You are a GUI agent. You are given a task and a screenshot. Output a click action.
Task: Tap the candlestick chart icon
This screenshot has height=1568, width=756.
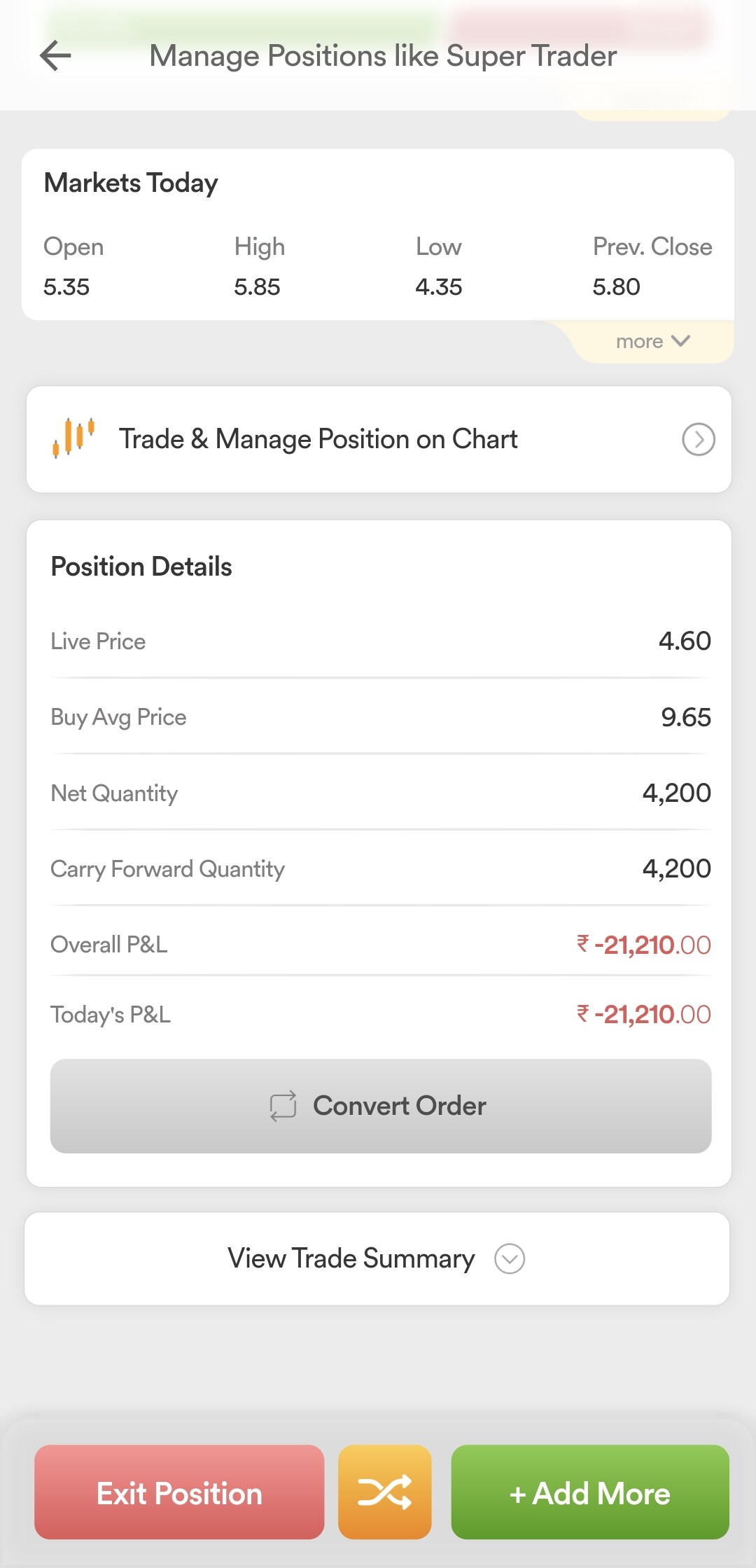coord(73,438)
